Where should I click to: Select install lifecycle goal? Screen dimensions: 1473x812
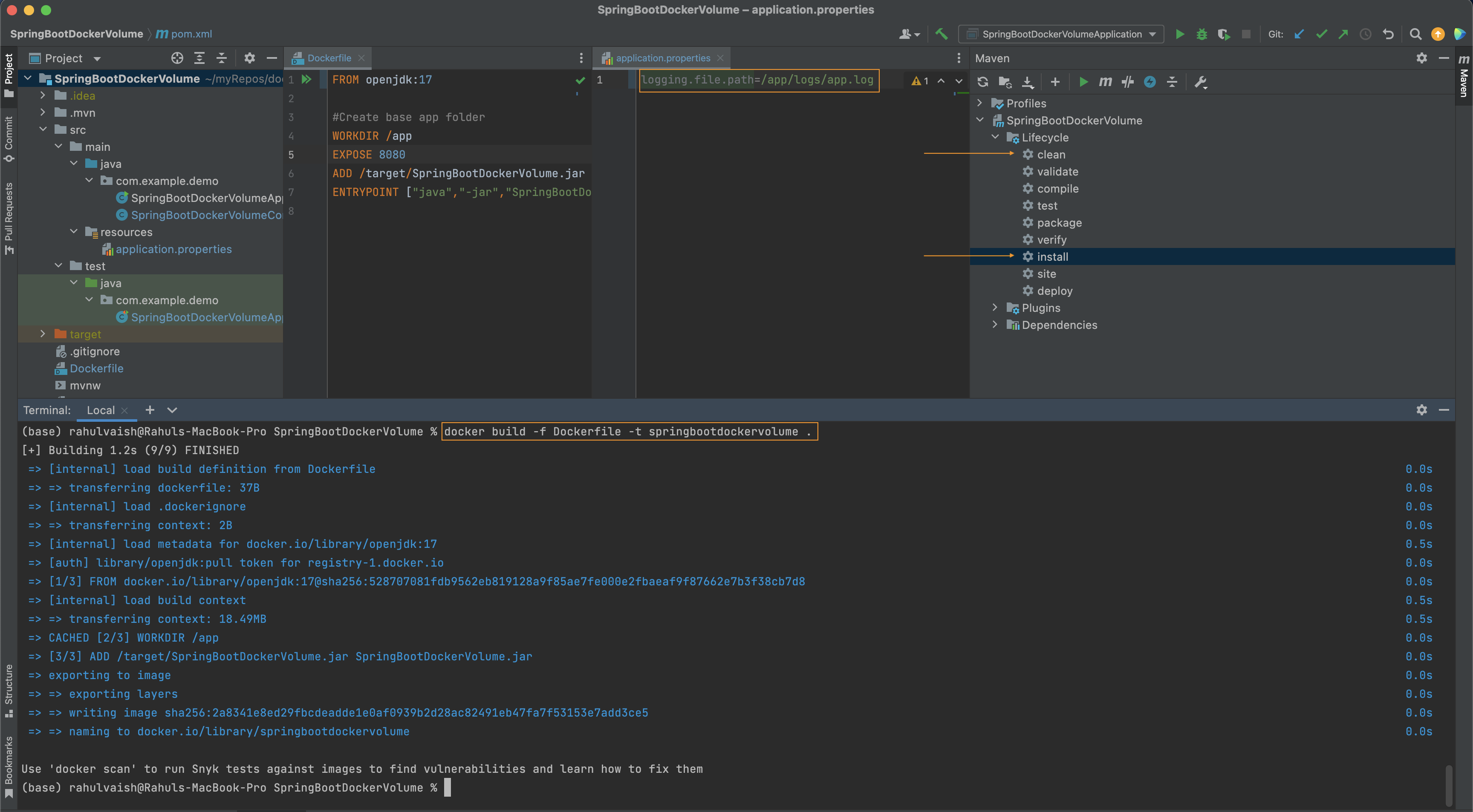point(1052,256)
